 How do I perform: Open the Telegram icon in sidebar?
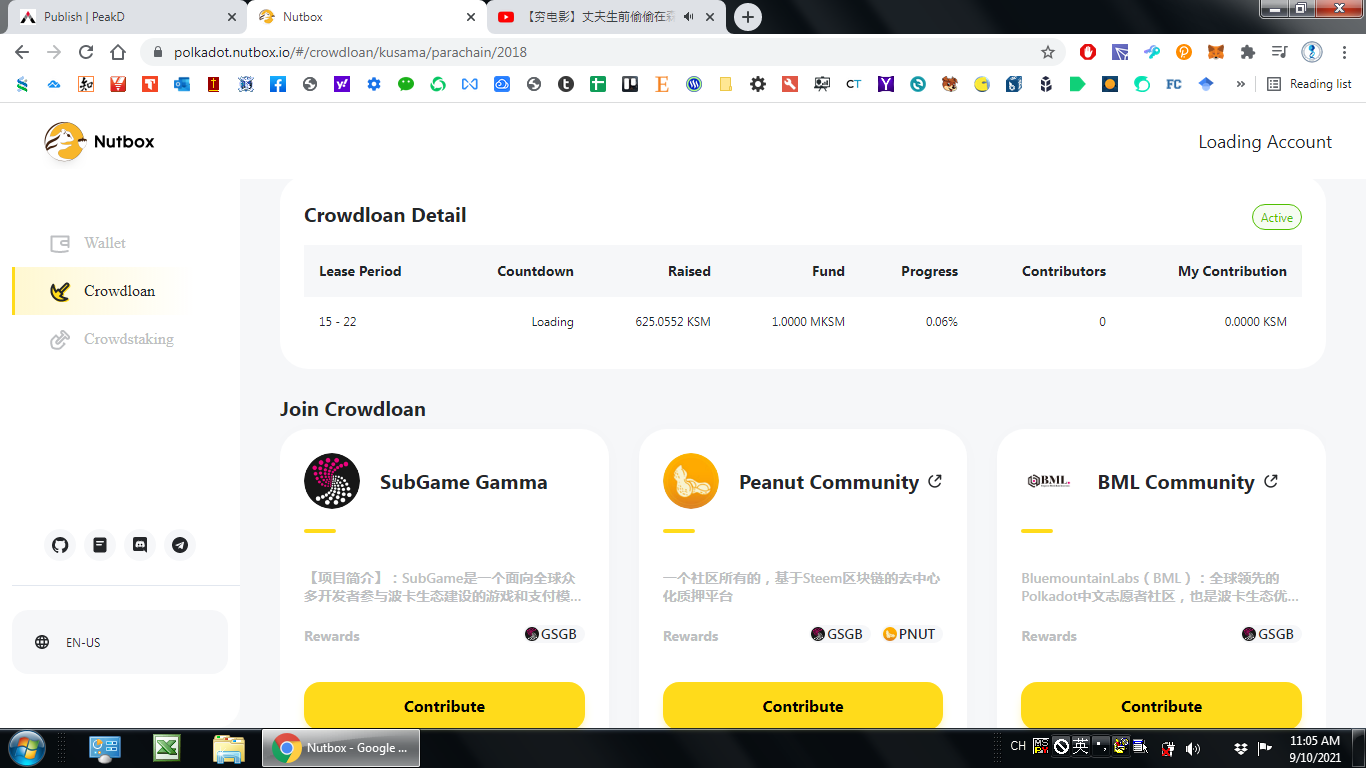(180, 545)
